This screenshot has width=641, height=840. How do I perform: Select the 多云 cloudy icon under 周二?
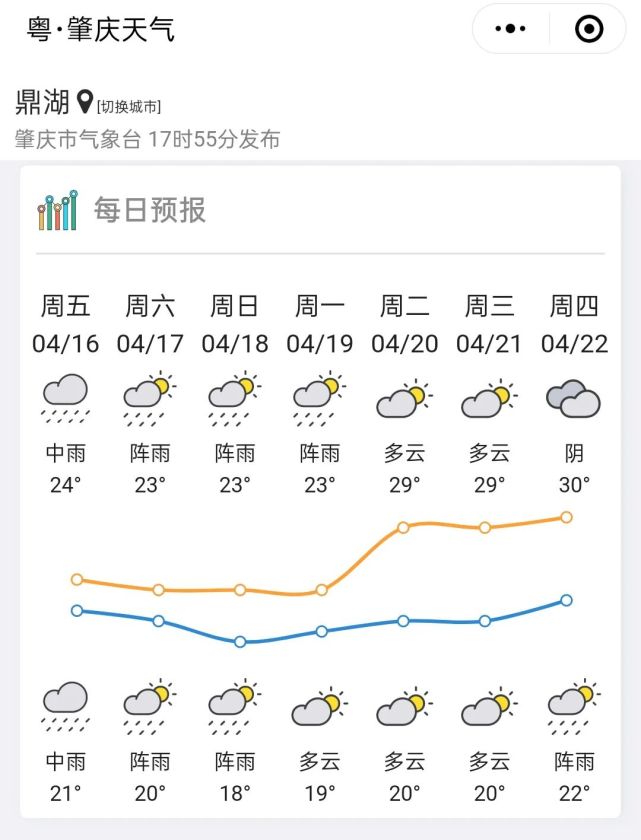pos(402,398)
